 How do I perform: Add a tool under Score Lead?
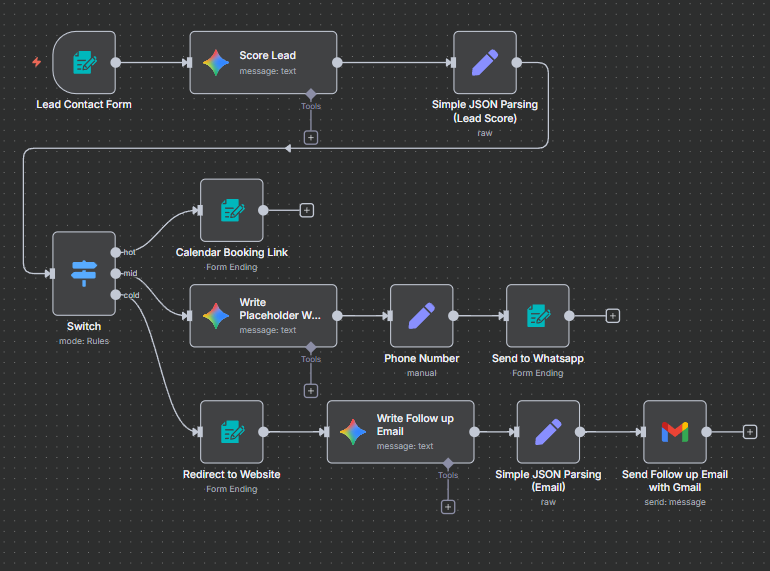pos(311,137)
